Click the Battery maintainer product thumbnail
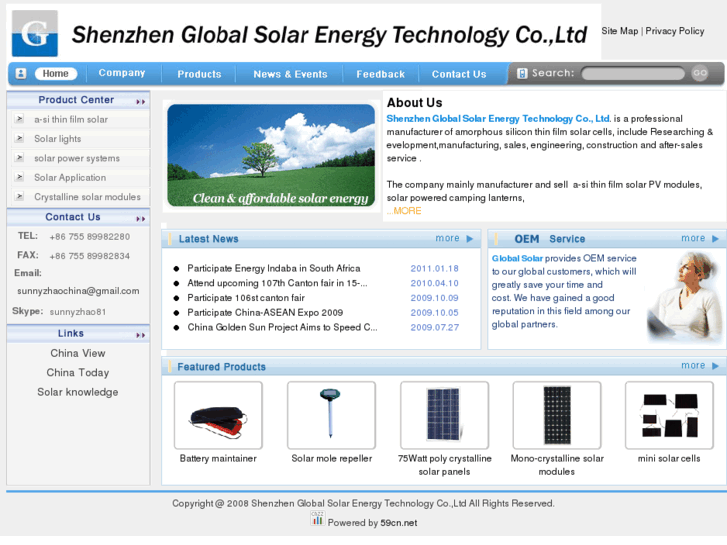Image resolution: width=727 pixels, height=545 pixels. pyautogui.click(x=218, y=415)
